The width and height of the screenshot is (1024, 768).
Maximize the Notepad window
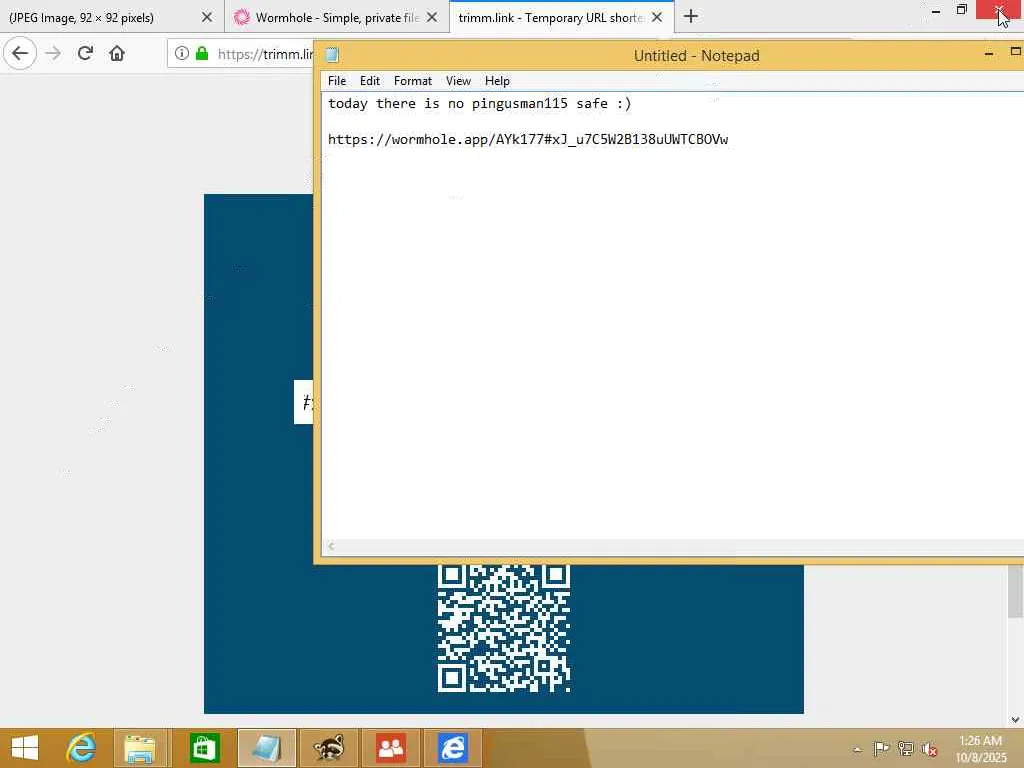(1016, 52)
